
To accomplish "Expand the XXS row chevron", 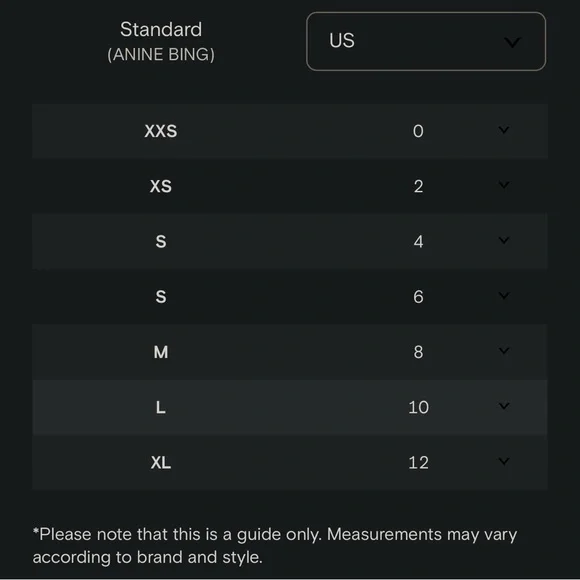I will (x=503, y=130).
